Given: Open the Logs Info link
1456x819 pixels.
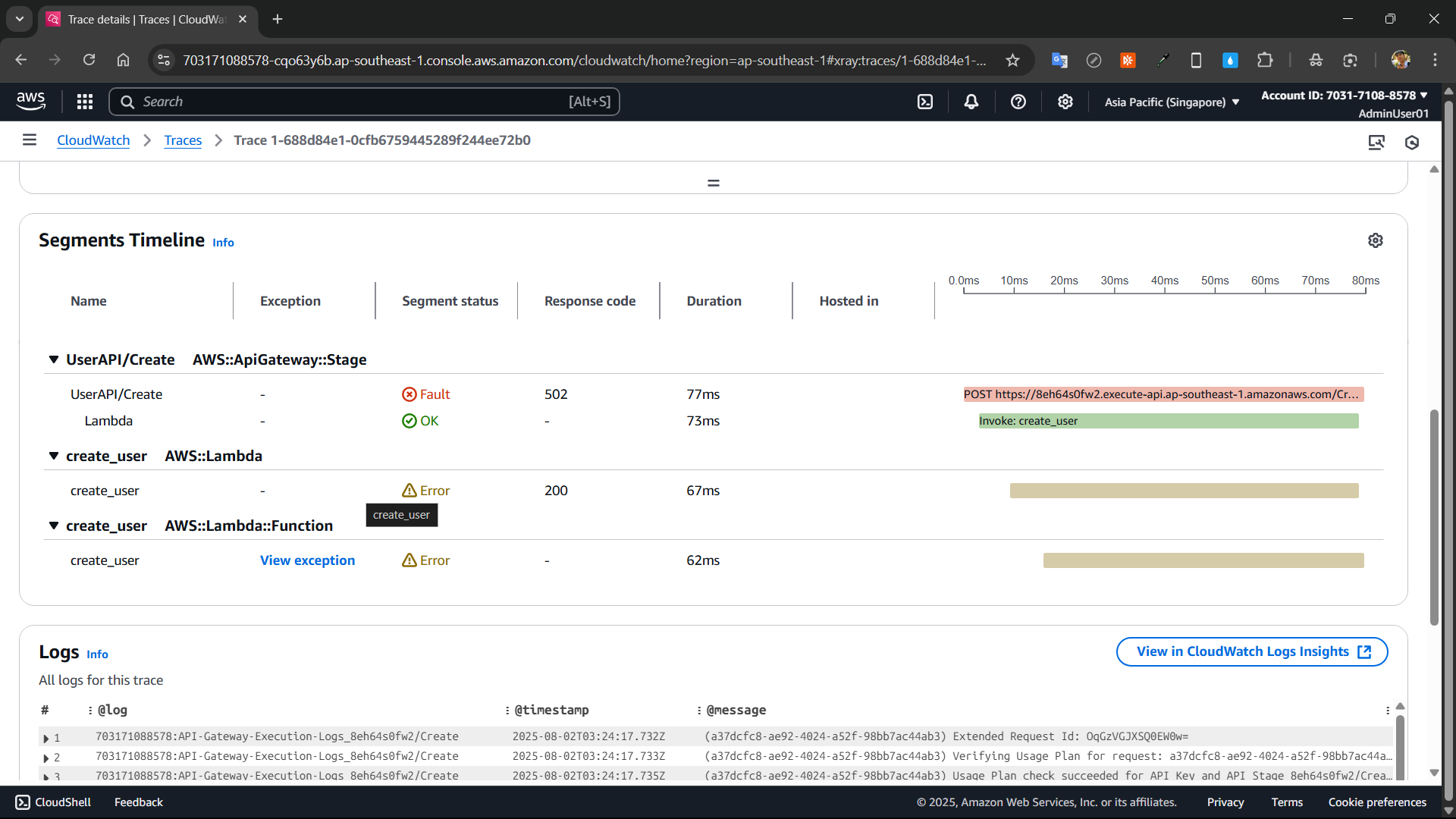Looking at the screenshot, I should [x=97, y=654].
